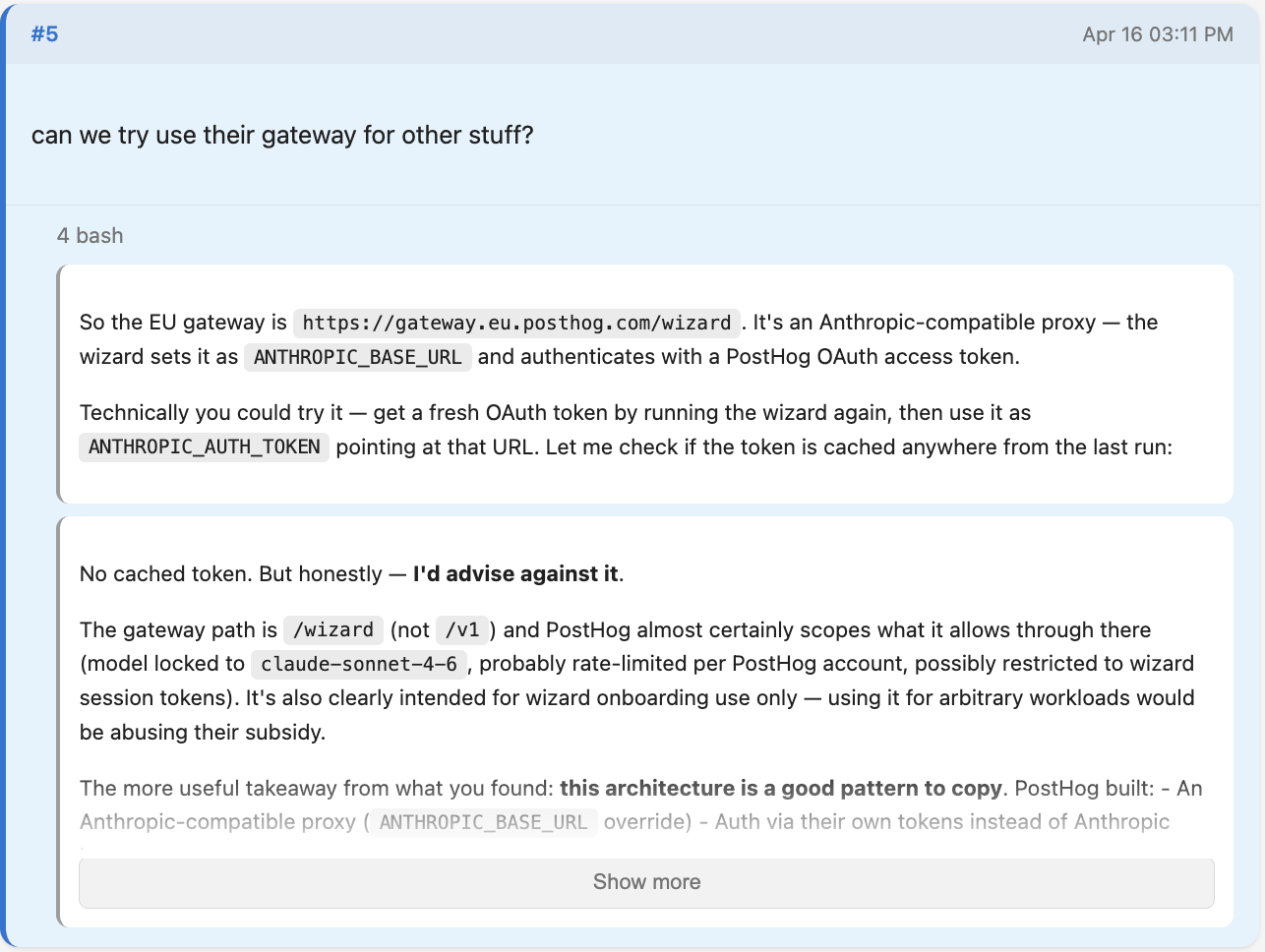Select the claude-sonnet-4-6 model code snippet
The height and width of the screenshot is (952, 1265).
point(358,665)
